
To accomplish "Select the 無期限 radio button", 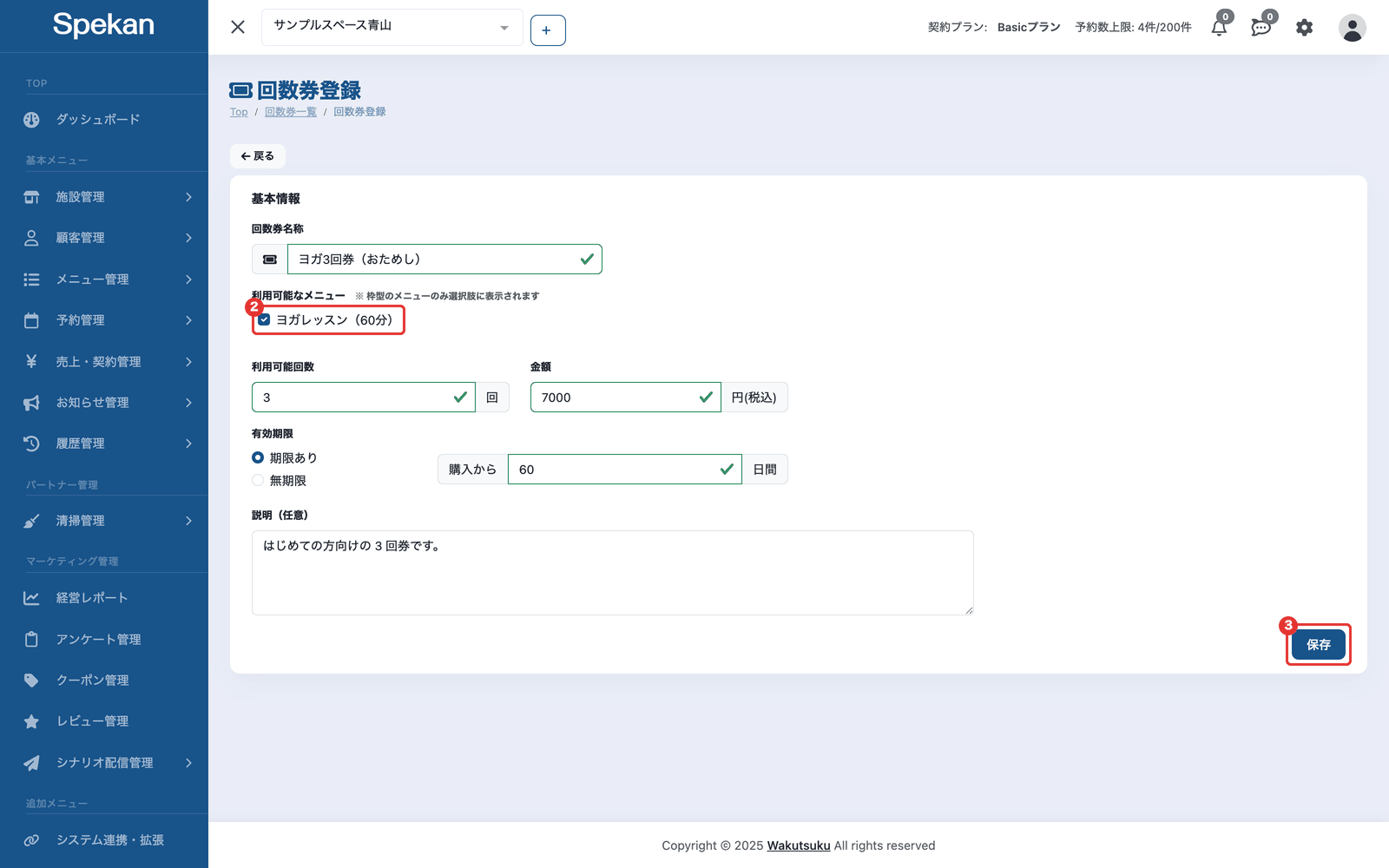I will point(258,480).
